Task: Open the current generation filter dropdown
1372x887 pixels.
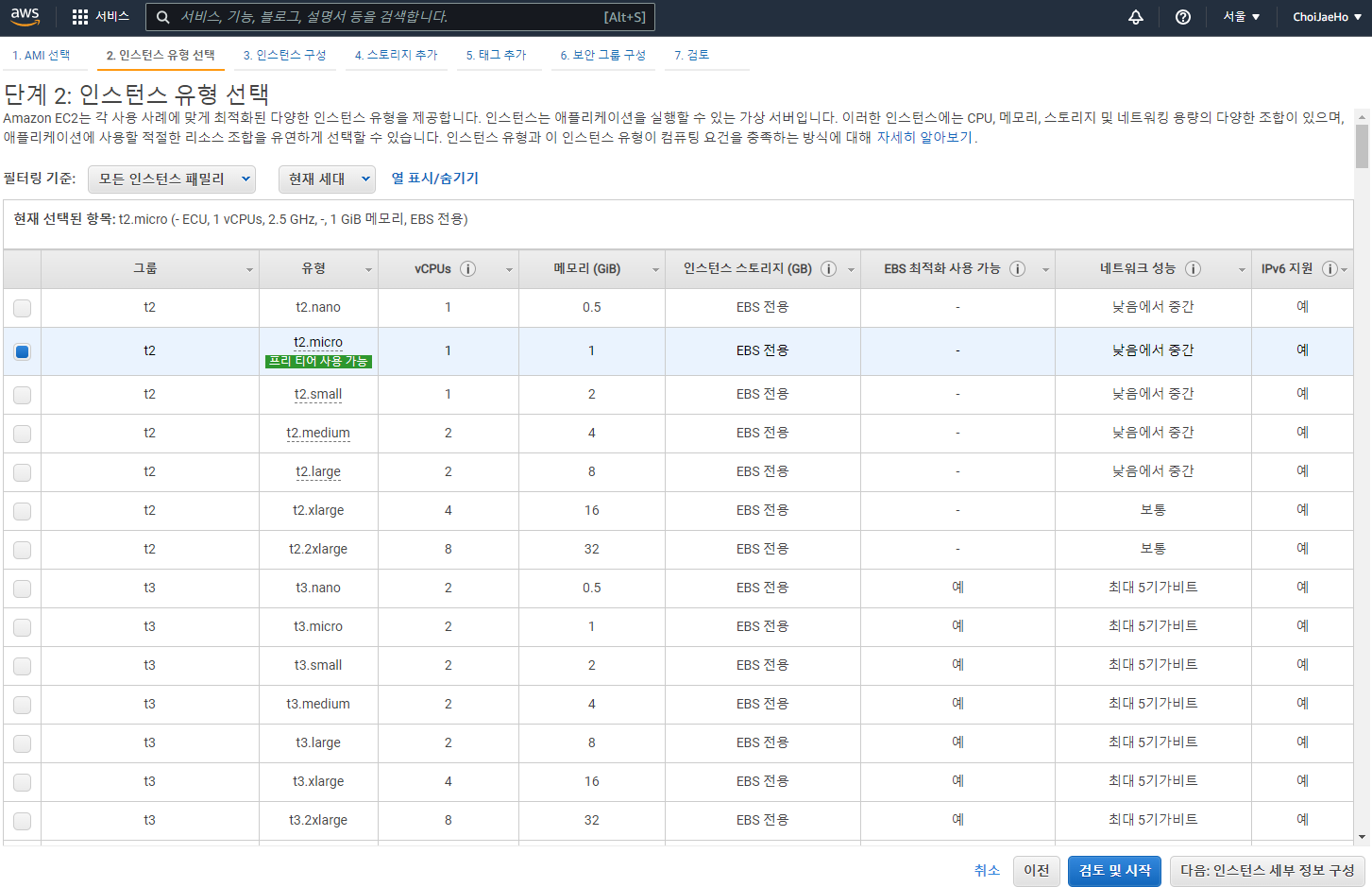Action: tap(327, 179)
